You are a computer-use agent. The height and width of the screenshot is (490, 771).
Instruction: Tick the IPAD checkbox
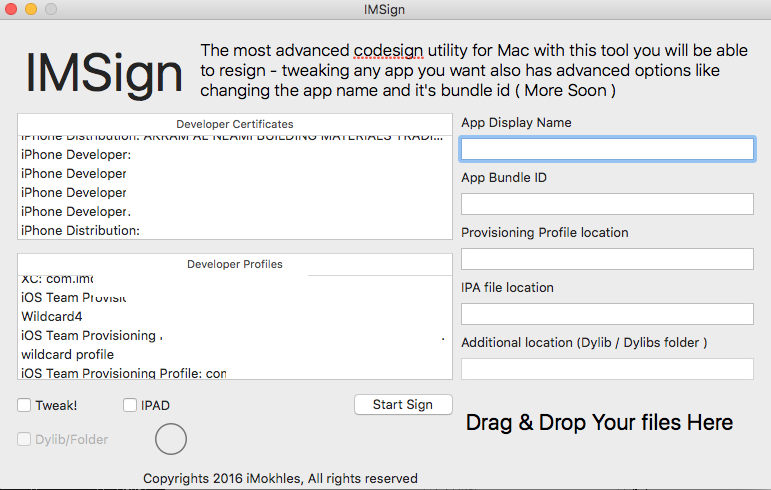pyautogui.click(x=130, y=405)
